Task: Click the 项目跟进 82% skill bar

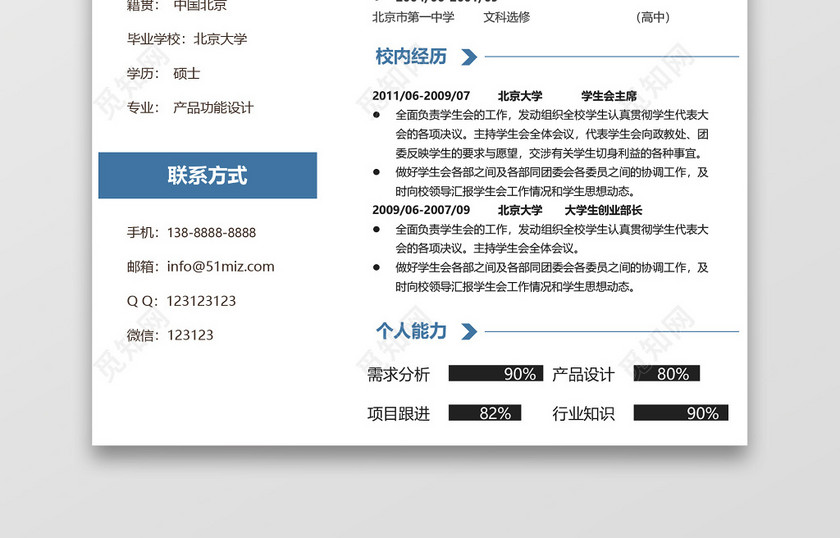Action: (x=485, y=413)
